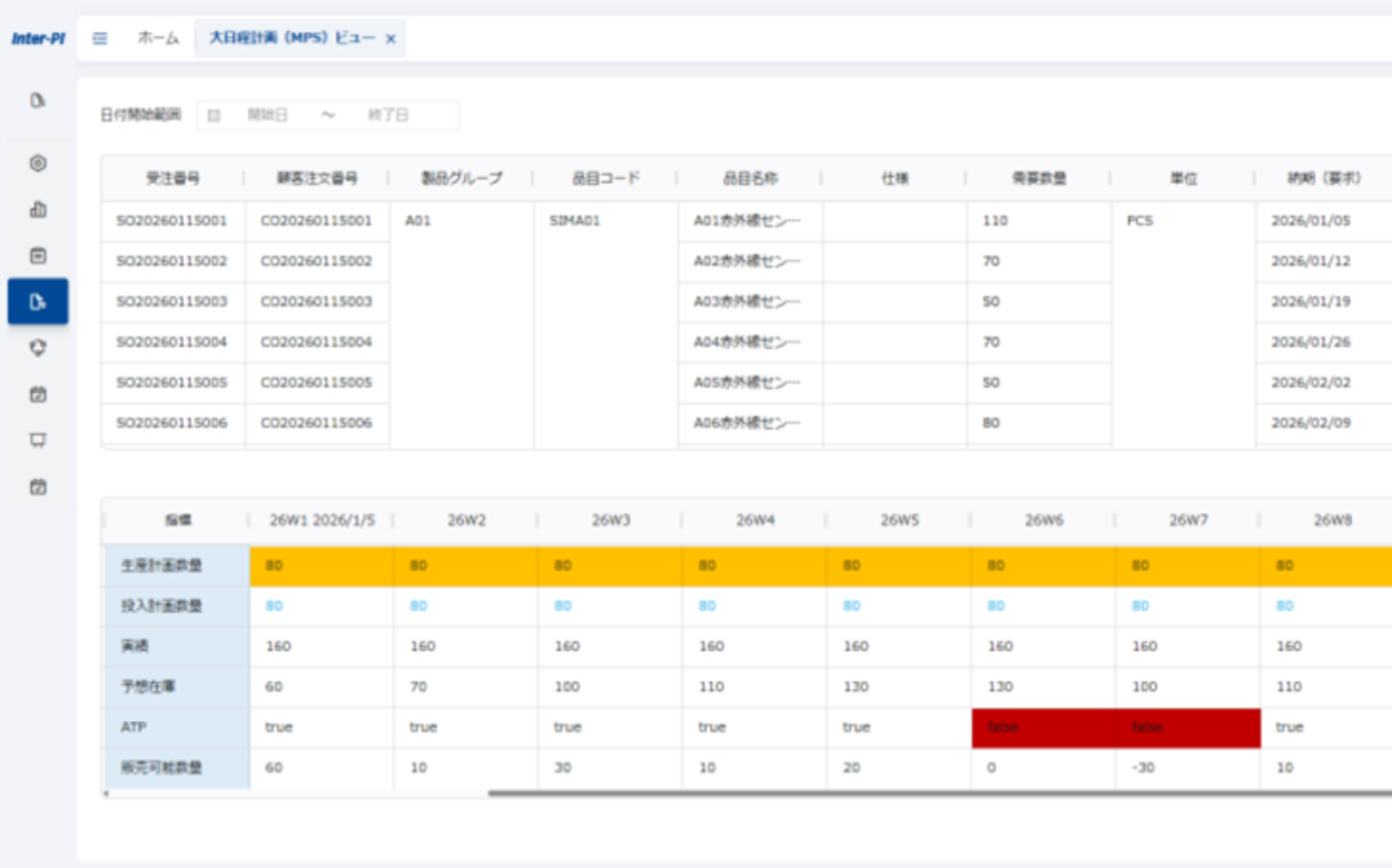
Task: Click the 需要数量 column header
Action: 1039,178
